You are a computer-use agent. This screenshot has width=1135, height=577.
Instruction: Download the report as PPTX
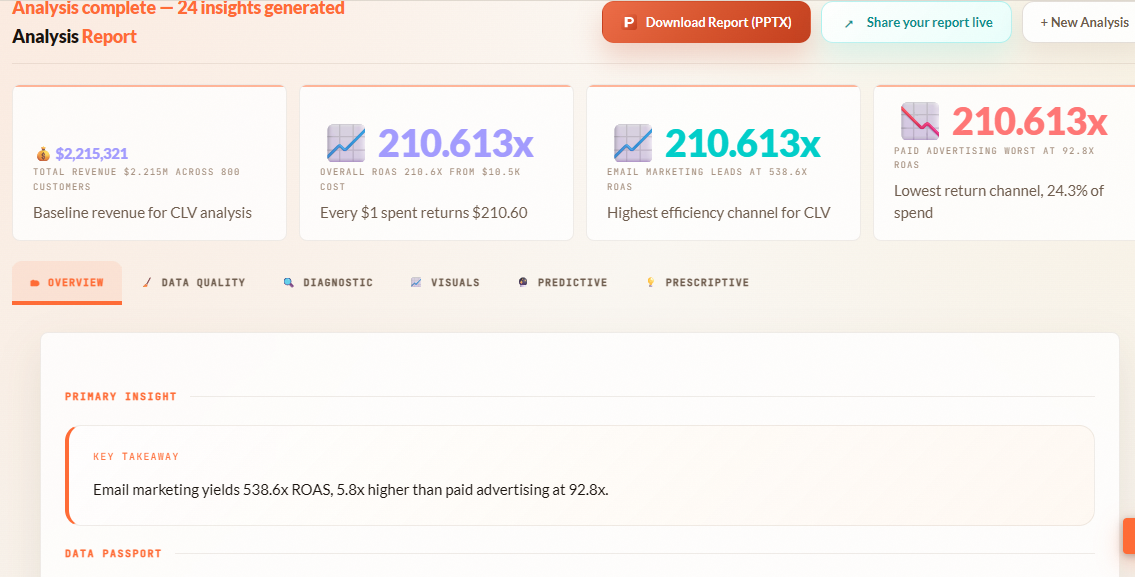(706, 22)
